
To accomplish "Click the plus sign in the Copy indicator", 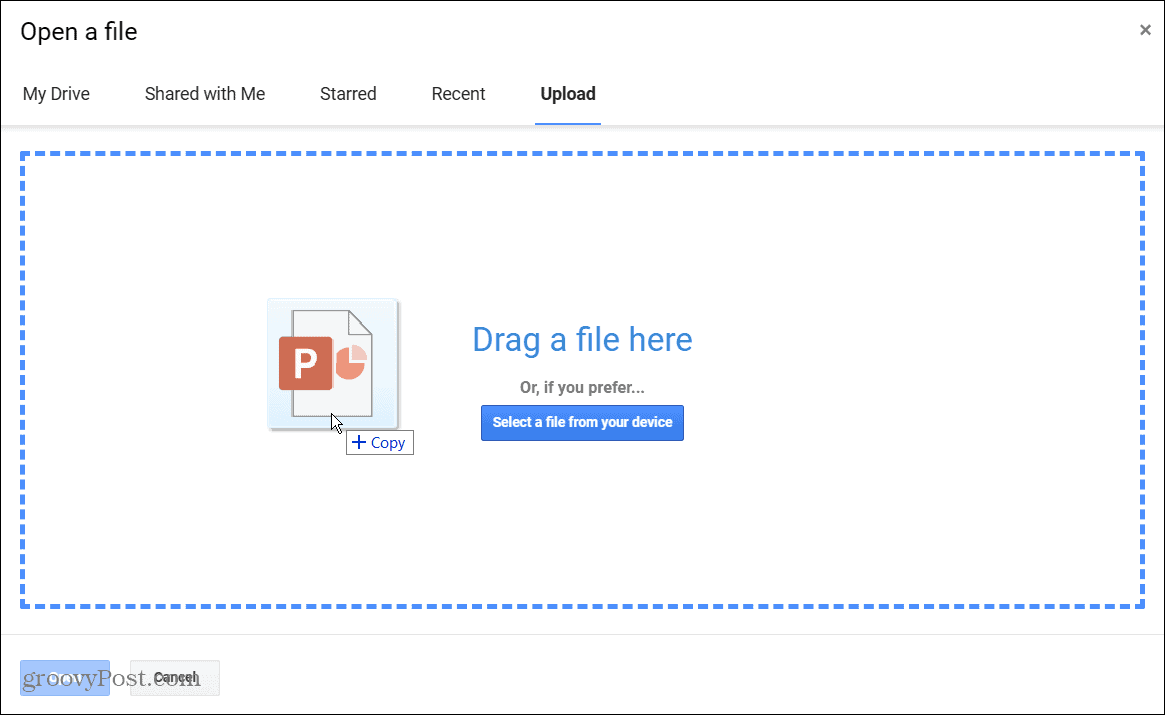I will 358,442.
